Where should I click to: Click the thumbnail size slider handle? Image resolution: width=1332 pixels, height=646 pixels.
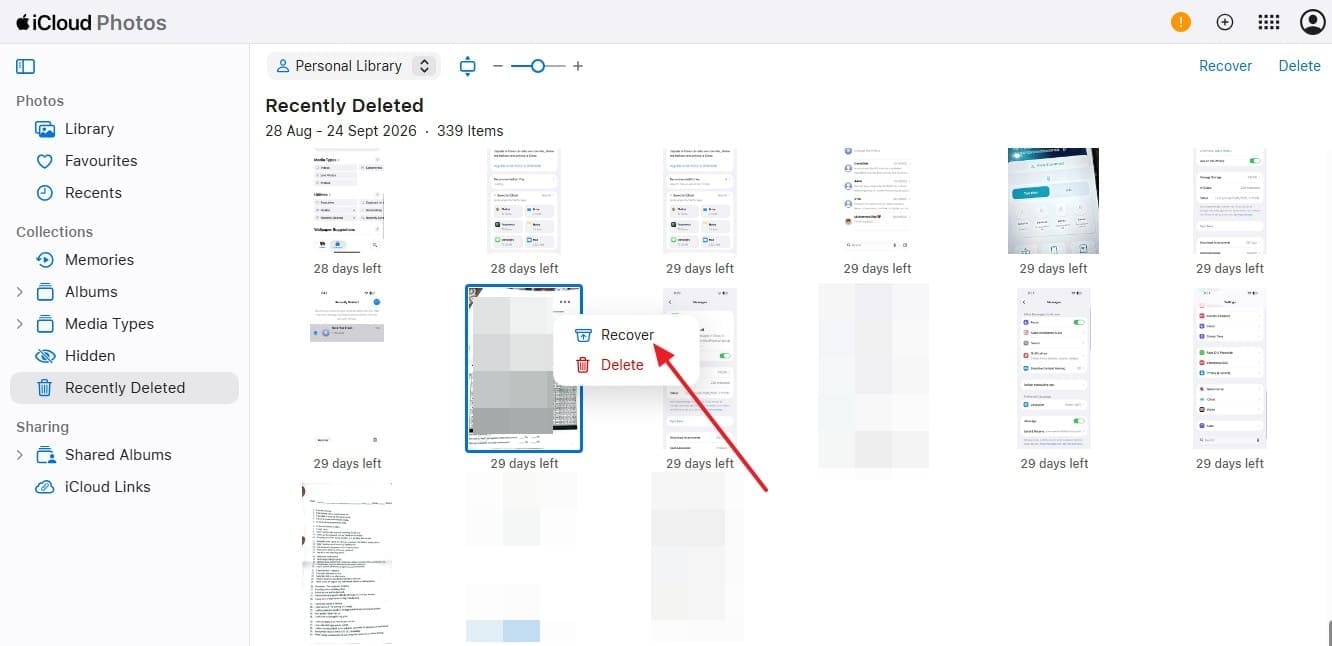[x=537, y=66]
